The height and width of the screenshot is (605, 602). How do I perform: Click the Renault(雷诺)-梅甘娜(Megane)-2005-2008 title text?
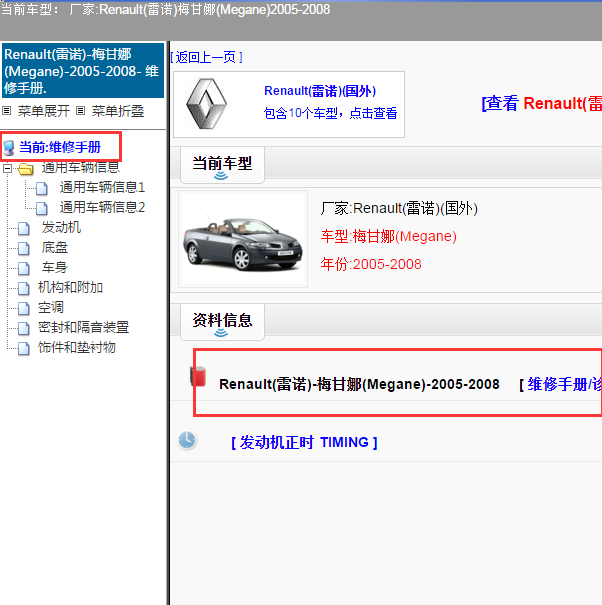pyautogui.click(x=359, y=384)
